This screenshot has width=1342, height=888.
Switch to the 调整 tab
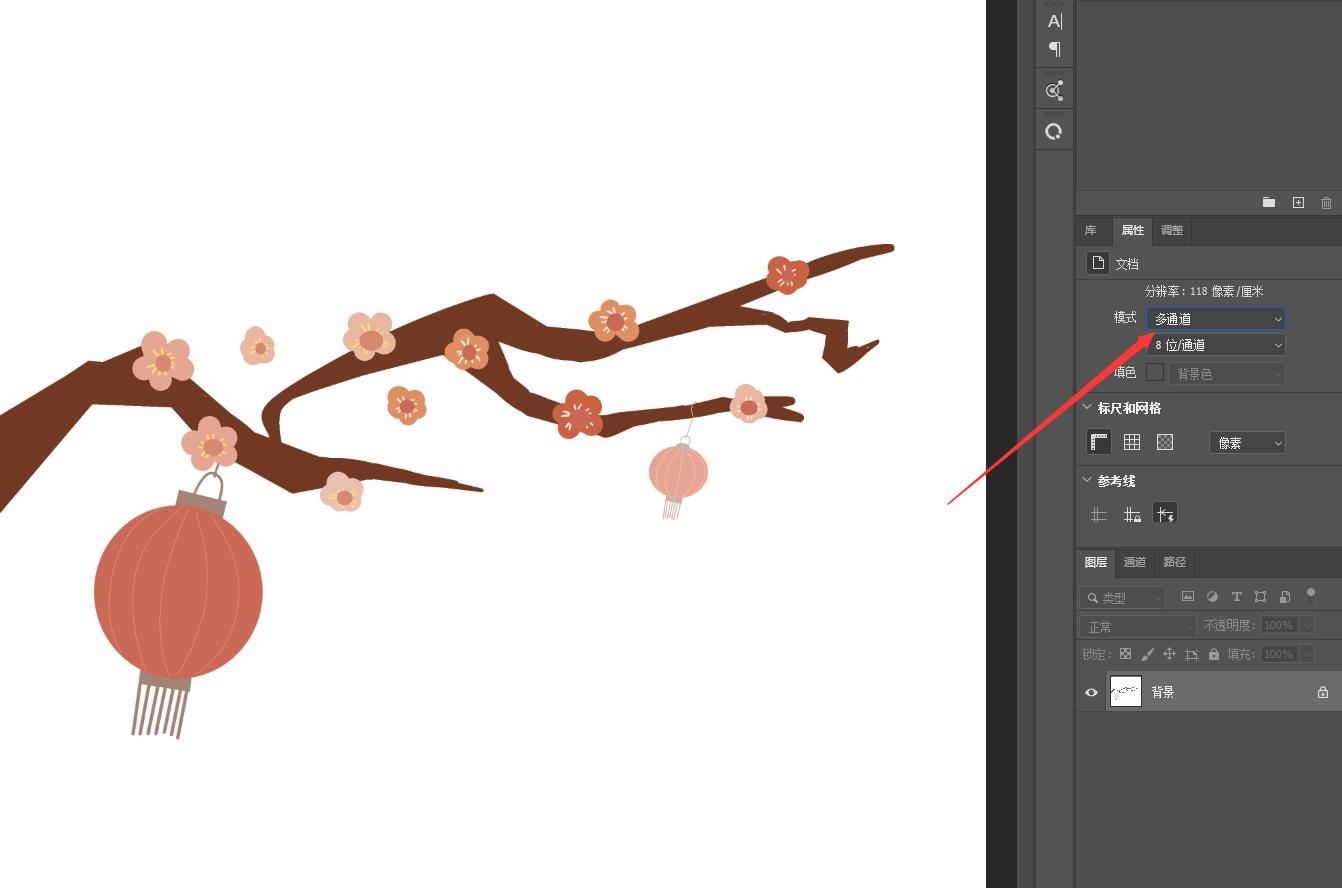point(1172,231)
